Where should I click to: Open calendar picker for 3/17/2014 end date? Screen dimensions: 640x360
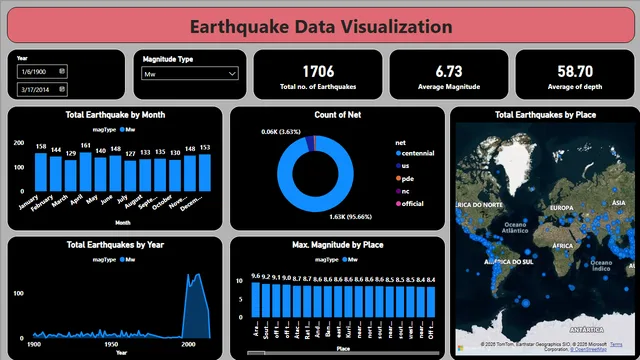click(62, 89)
